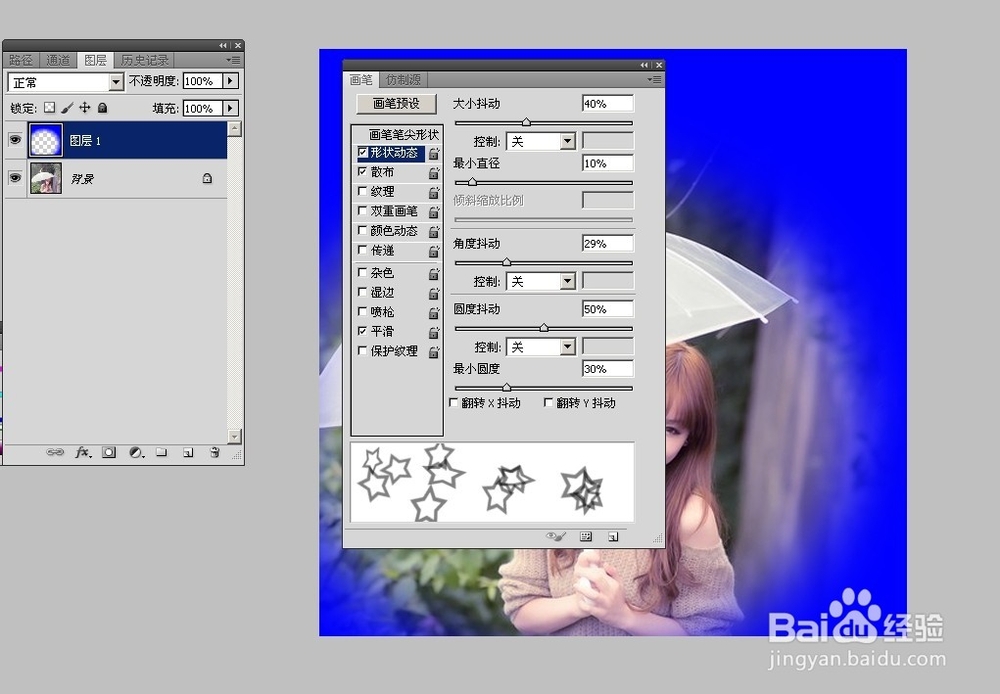This screenshot has width=1000, height=694.
Task: Enable 颜色动态 checkbox
Action: pyautogui.click(x=362, y=230)
